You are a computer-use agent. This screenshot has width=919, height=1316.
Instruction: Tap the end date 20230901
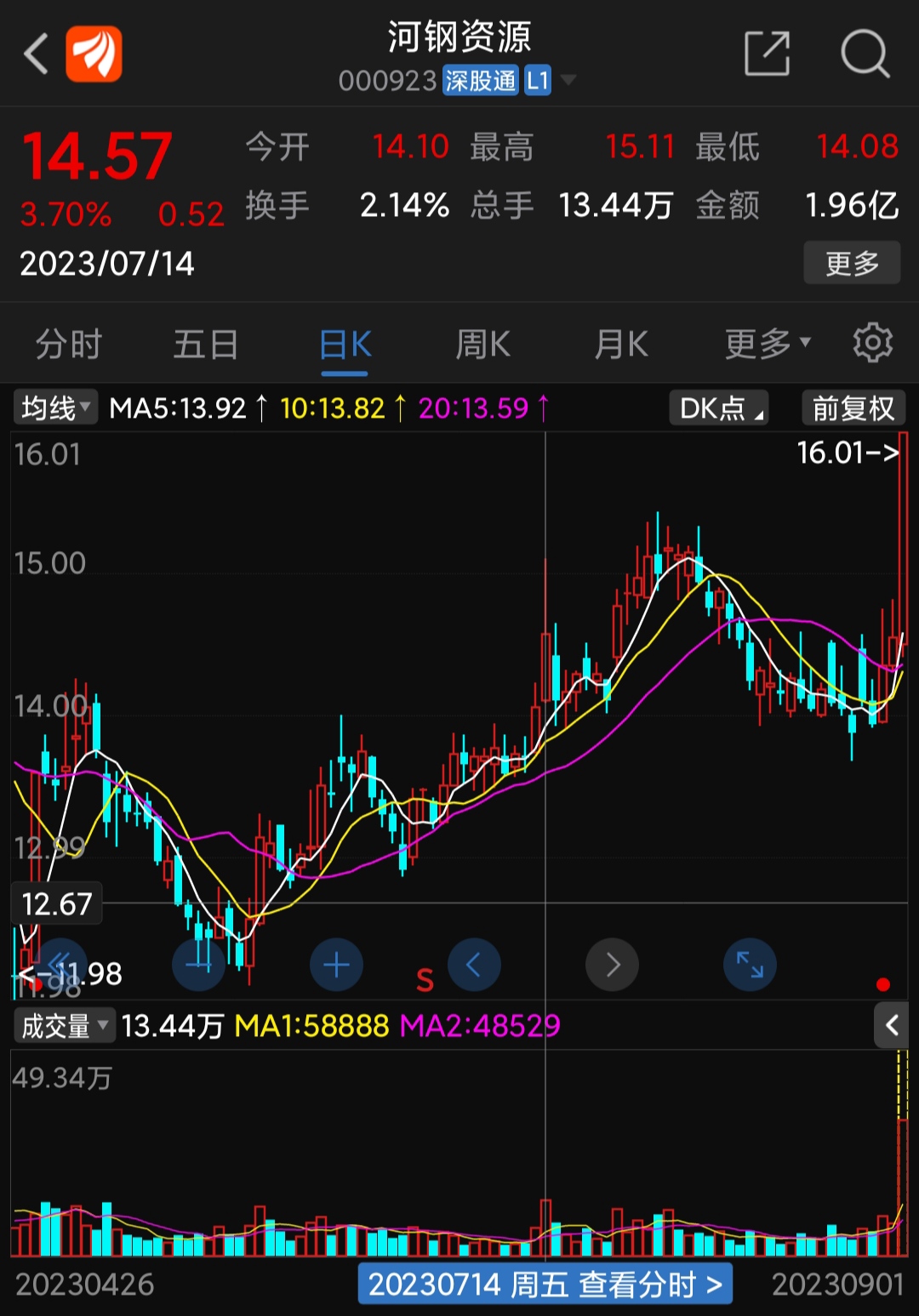coord(838,1285)
